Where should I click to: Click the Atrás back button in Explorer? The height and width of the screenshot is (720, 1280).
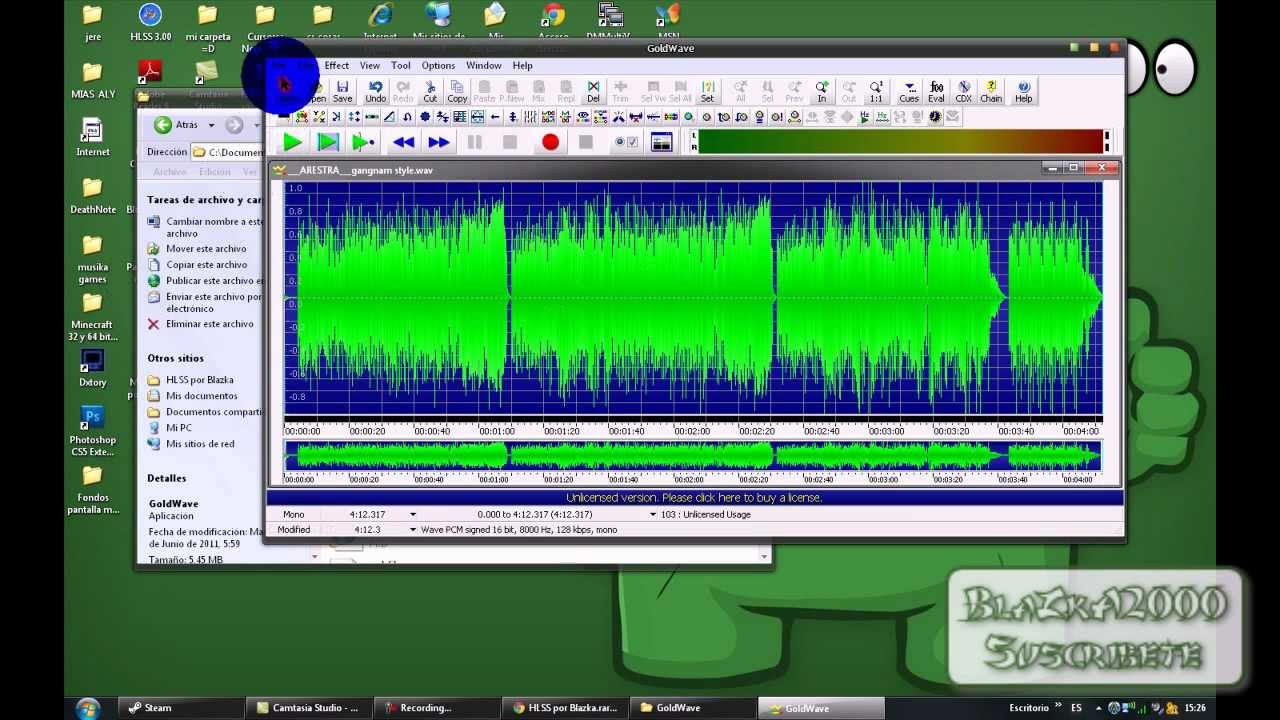(176, 125)
